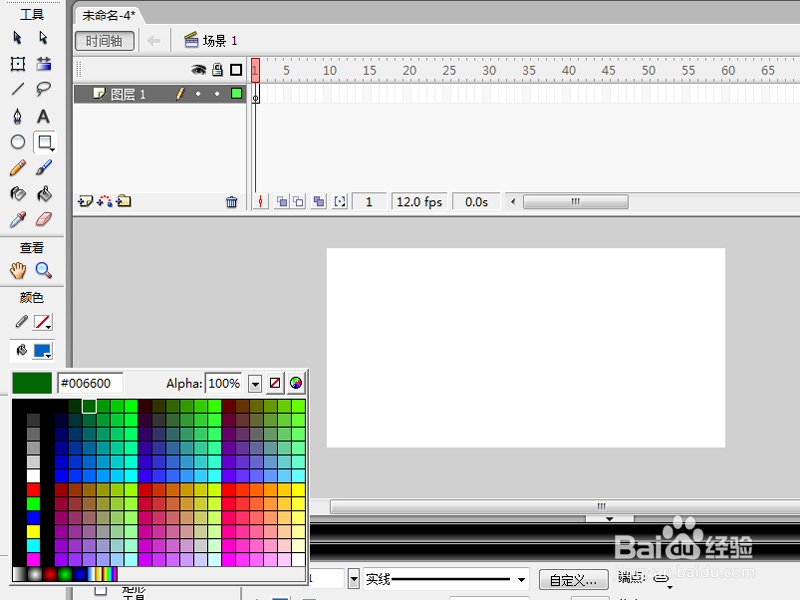800x600 pixels.
Task: Click frame 1 on timeline ruler
Action: point(255,70)
